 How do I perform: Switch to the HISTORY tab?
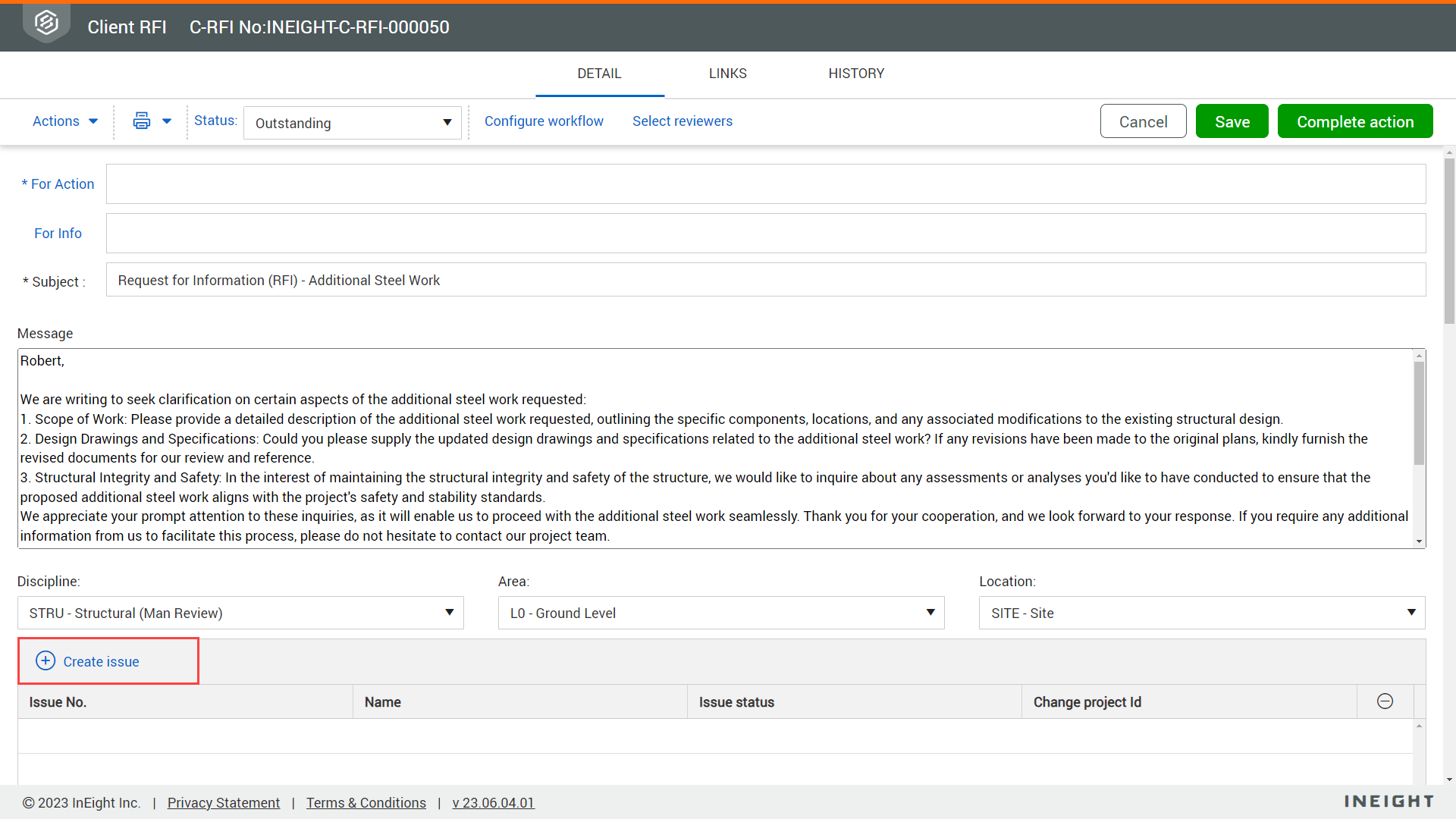point(856,74)
